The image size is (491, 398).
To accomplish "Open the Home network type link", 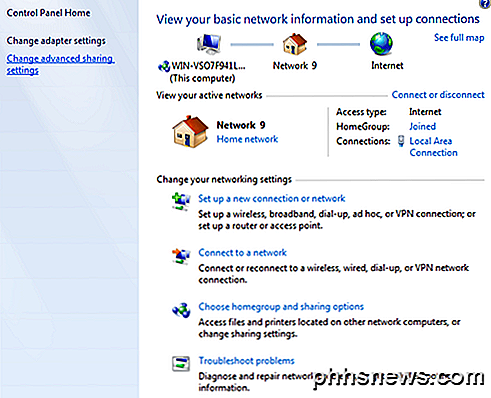I will pos(247,139).
